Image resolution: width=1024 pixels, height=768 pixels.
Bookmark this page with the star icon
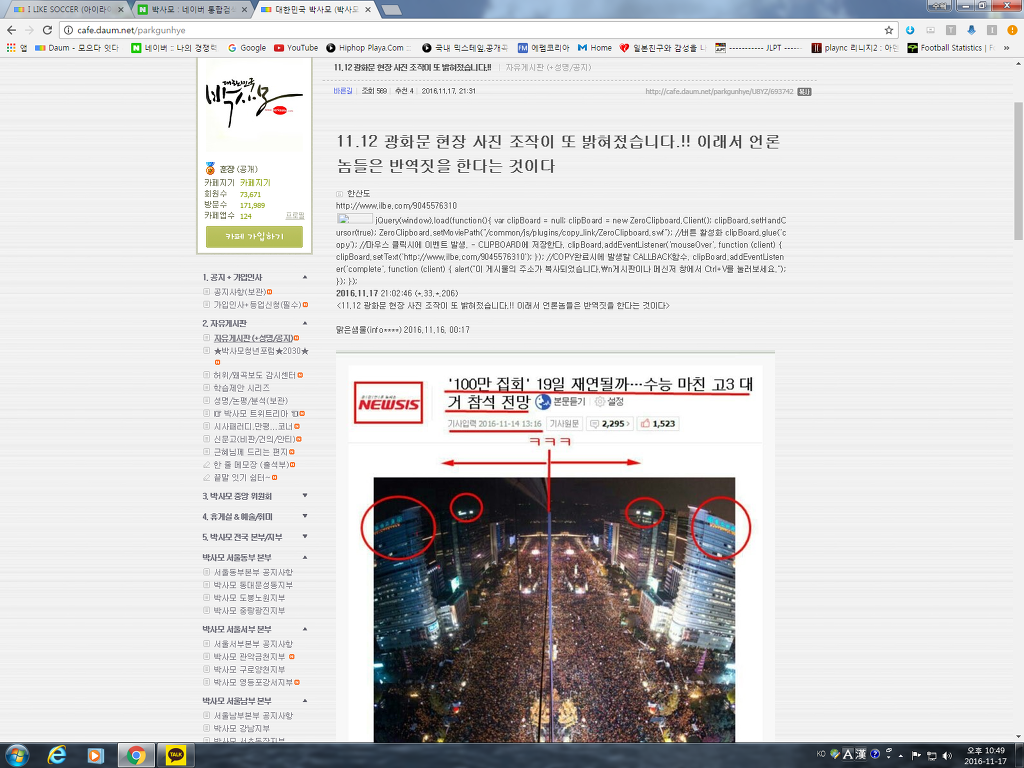pos(888,30)
